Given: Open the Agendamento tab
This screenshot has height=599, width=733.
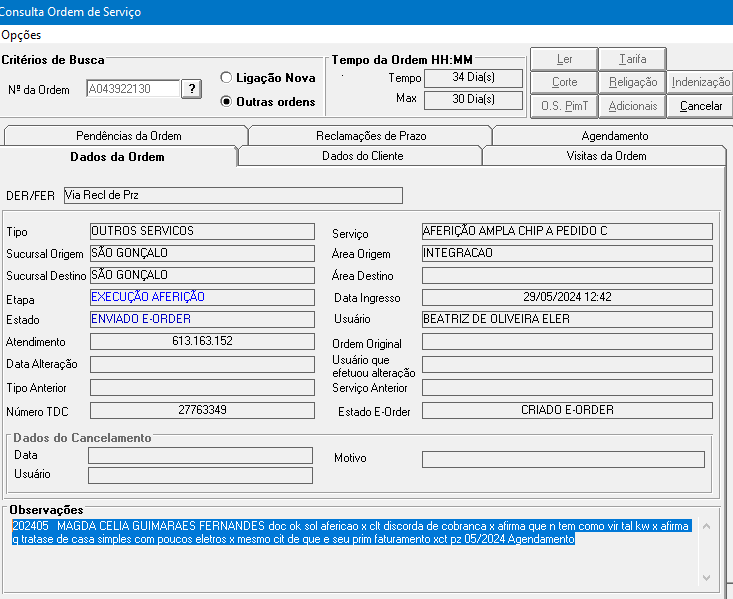Looking at the screenshot, I should (x=614, y=136).
